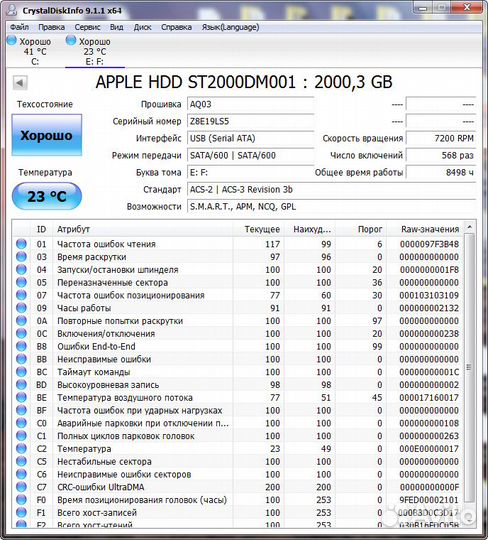Click status icon for attribute BB Неисправимые ошибки
The width and height of the screenshot is (488, 540).
(x=21, y=359)
